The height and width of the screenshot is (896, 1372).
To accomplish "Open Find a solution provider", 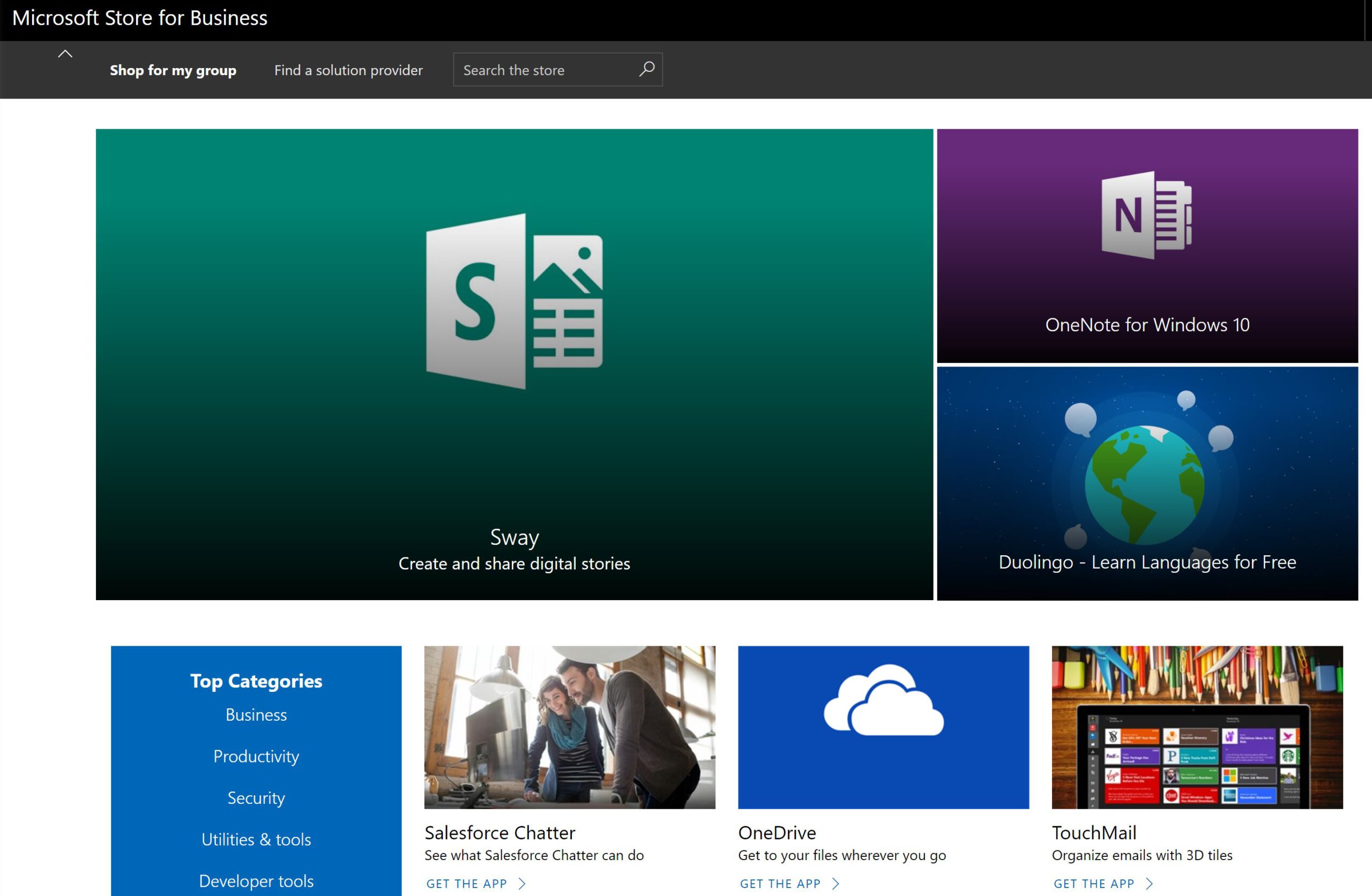I will [x=348, y=70].
